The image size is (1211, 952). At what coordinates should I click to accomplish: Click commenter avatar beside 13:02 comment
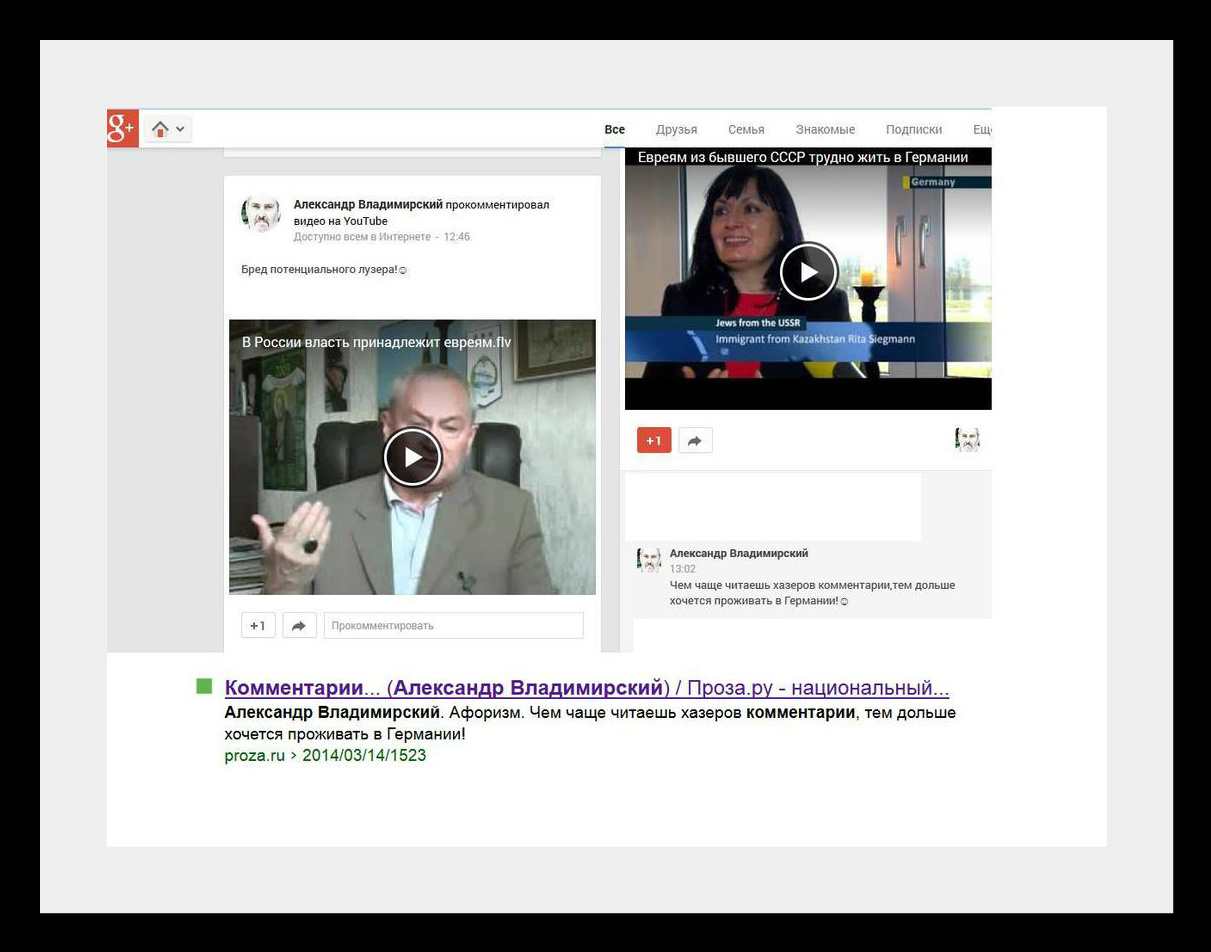point(649,560)
